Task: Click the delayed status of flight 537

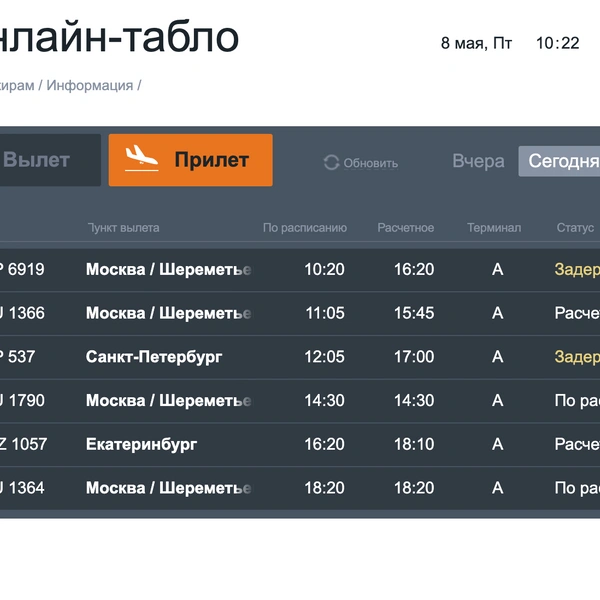Action: (577, 357)
